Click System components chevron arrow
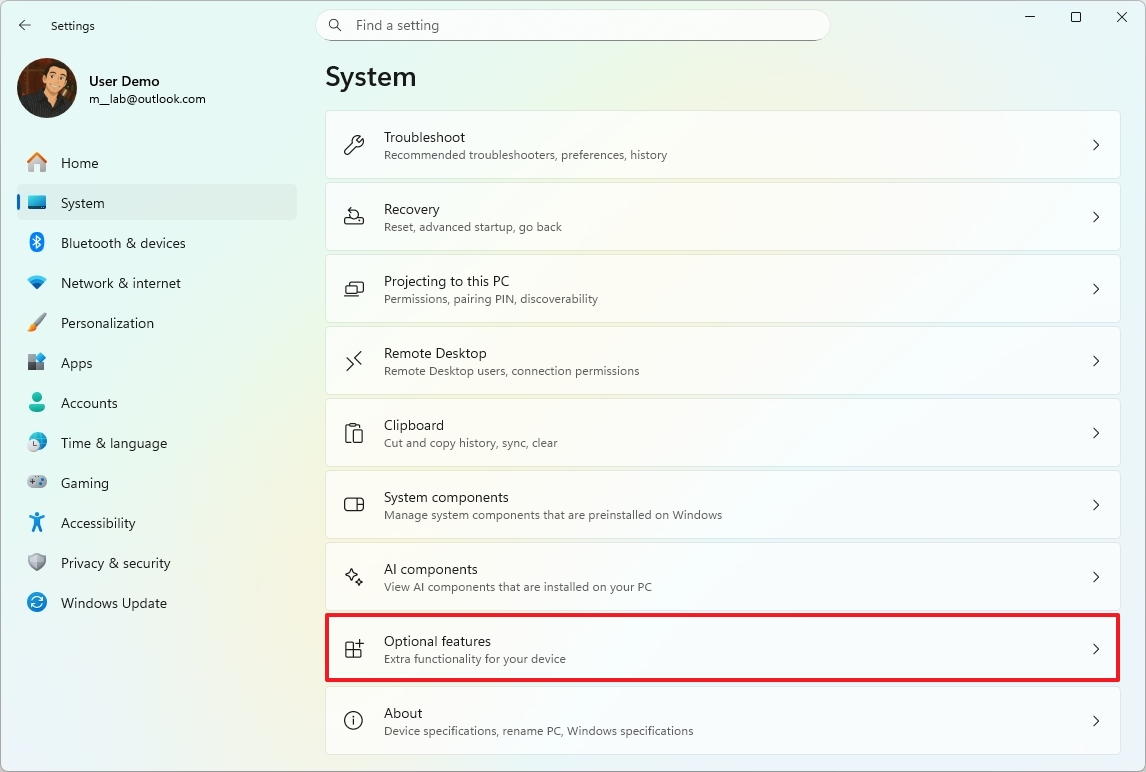The image size is (1146, 772). (x=1095, y=505)
